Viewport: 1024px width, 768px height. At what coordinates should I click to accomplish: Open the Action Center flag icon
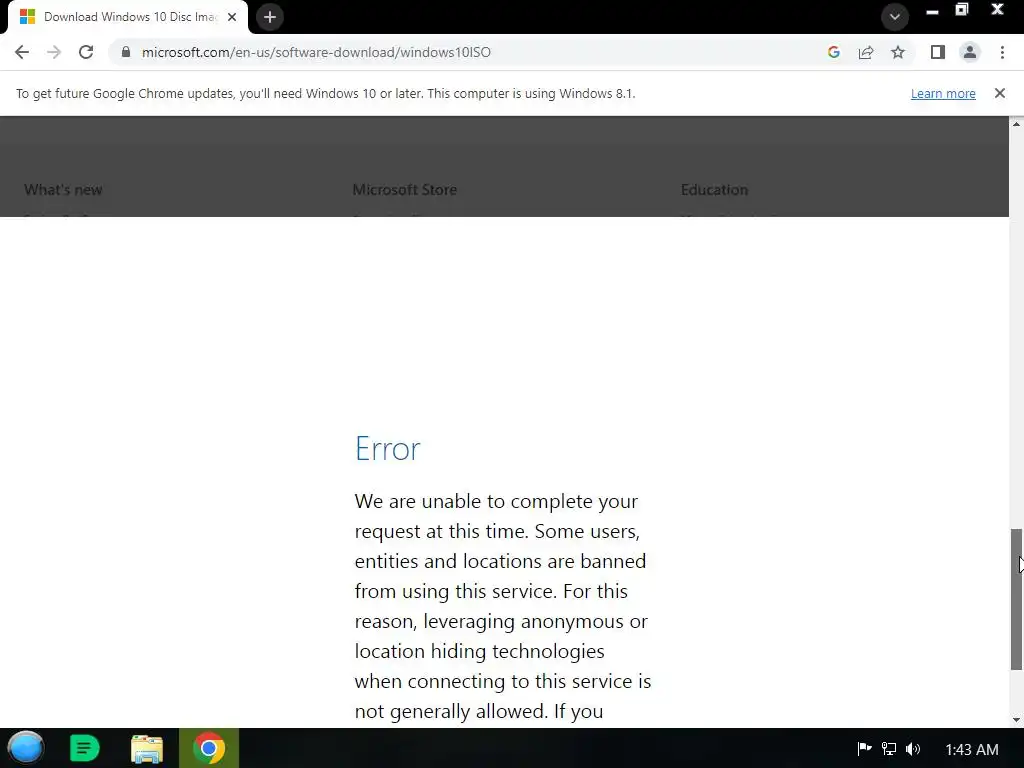864,748
